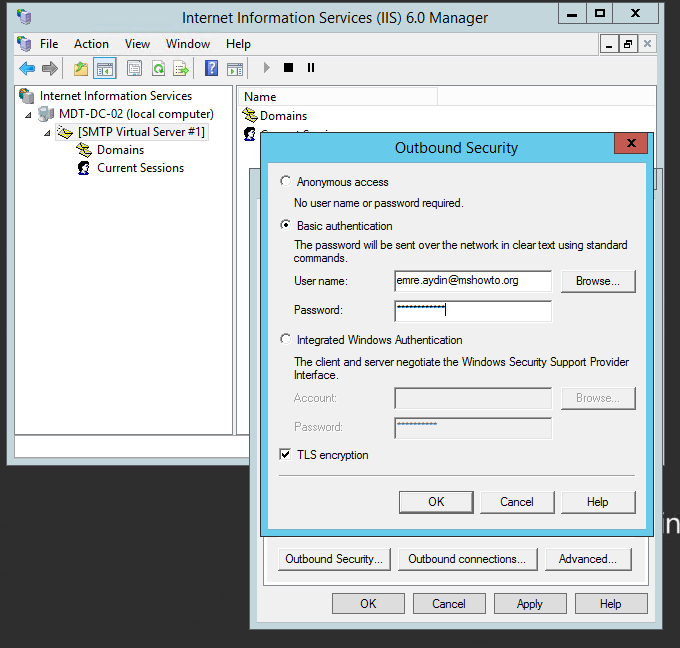The height and width of the screenshot is (648, 680).
Task: Click Cancel in the properties dialog behind
Action: pos(449,604)
